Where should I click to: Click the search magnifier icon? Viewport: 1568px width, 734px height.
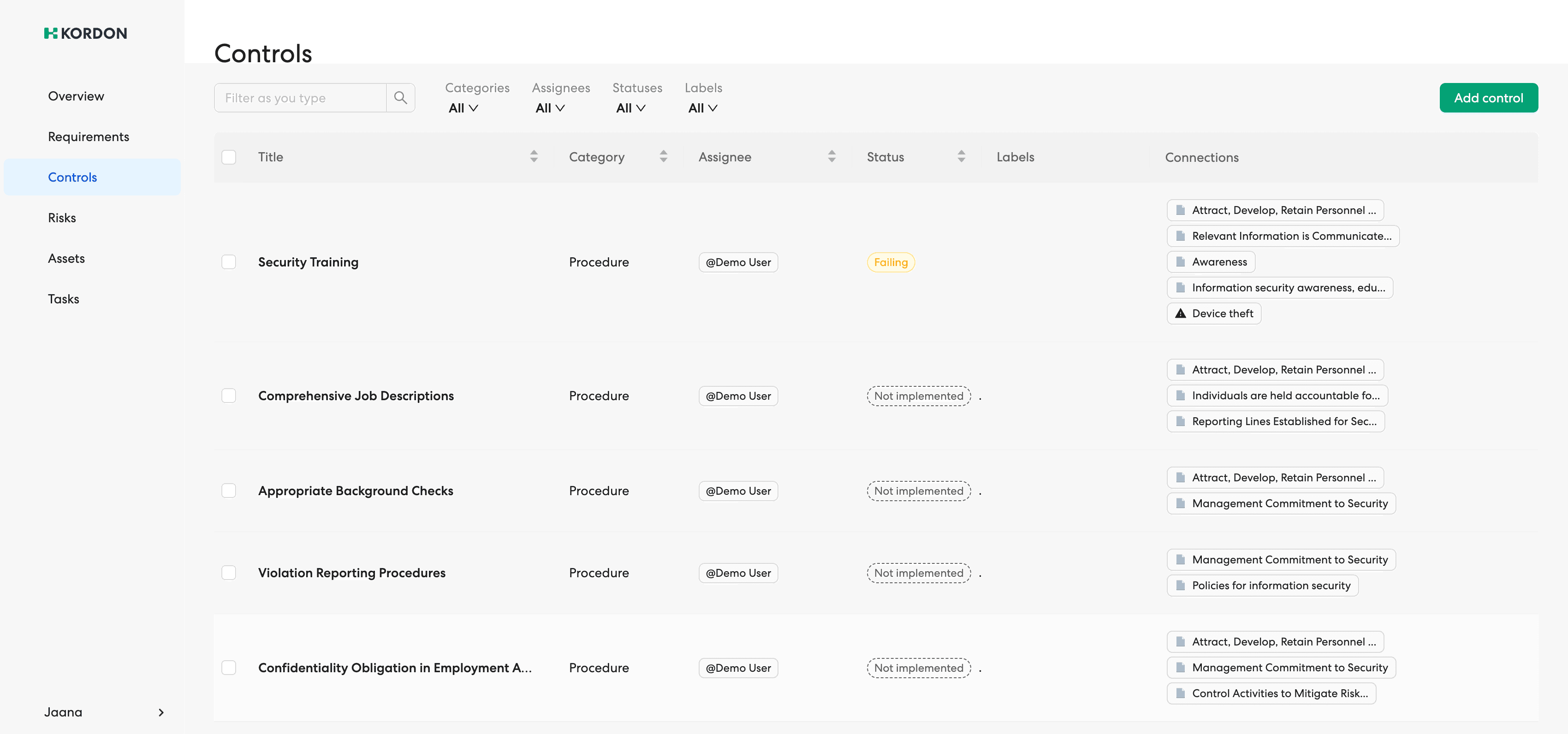coord(400,97)
